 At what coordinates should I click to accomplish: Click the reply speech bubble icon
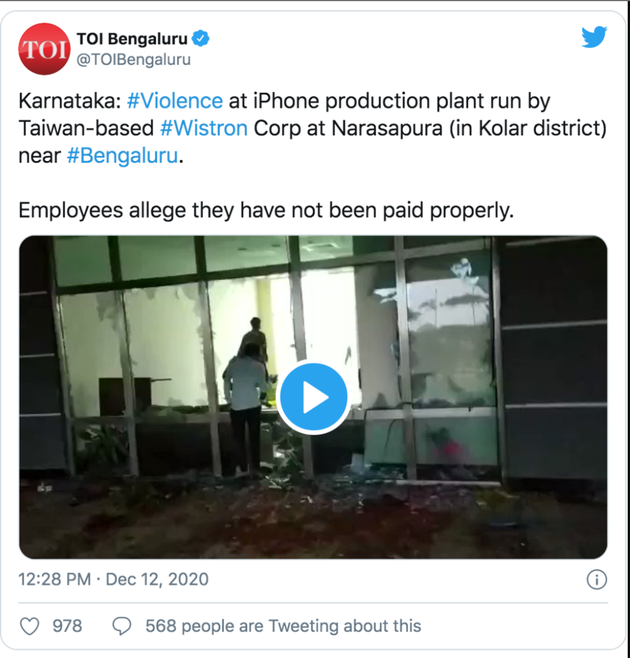tap(122, 627)
